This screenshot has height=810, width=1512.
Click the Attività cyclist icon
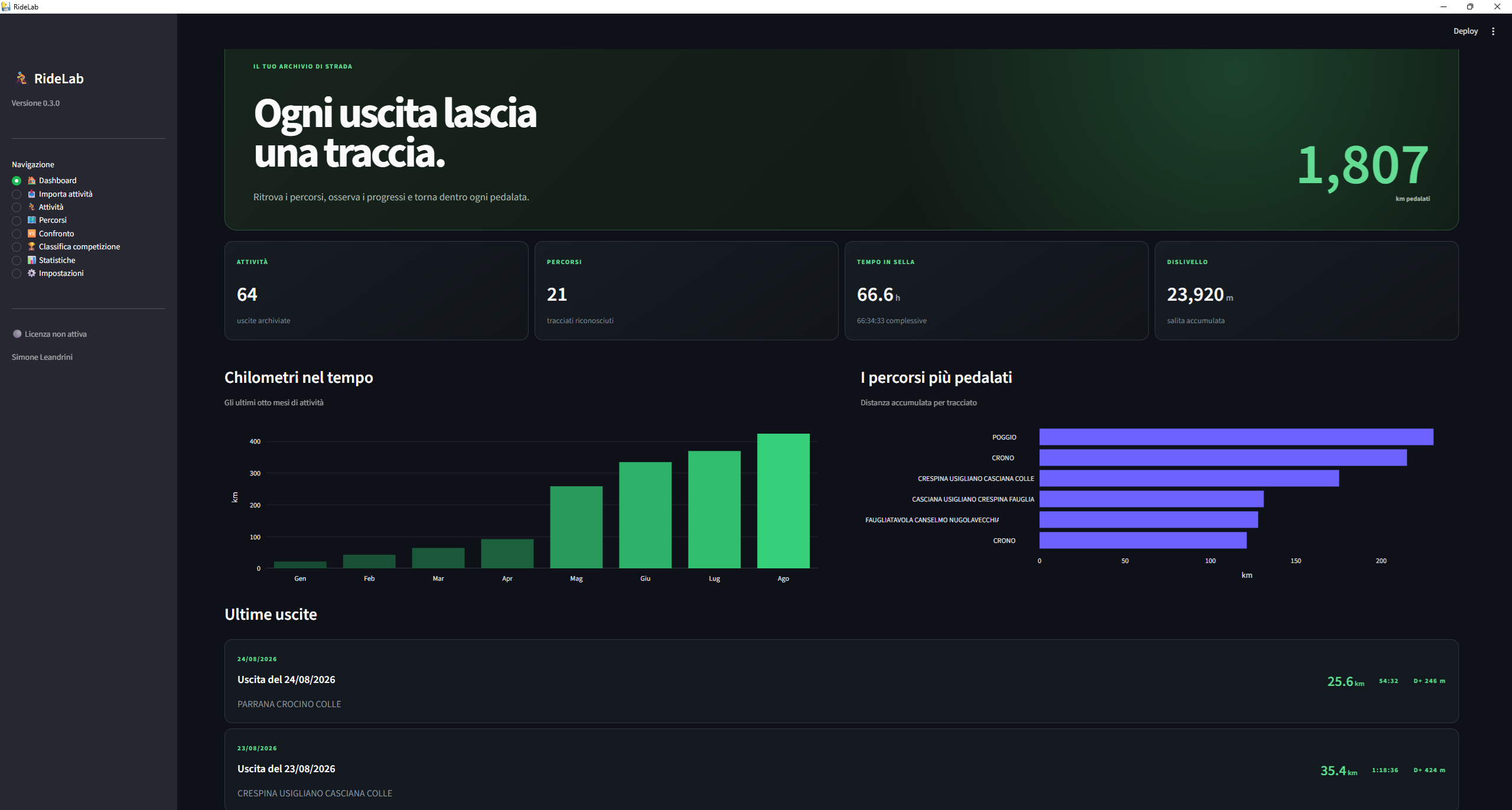[x=32, y=207]
